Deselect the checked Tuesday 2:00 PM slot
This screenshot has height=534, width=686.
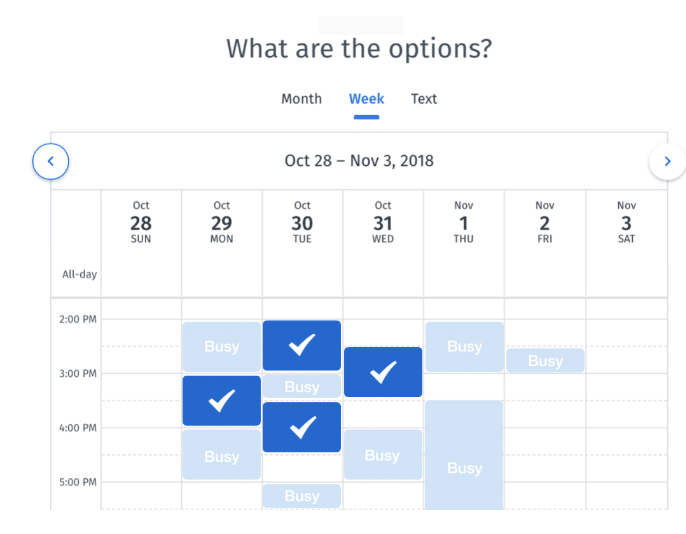[x=302, y=346]
